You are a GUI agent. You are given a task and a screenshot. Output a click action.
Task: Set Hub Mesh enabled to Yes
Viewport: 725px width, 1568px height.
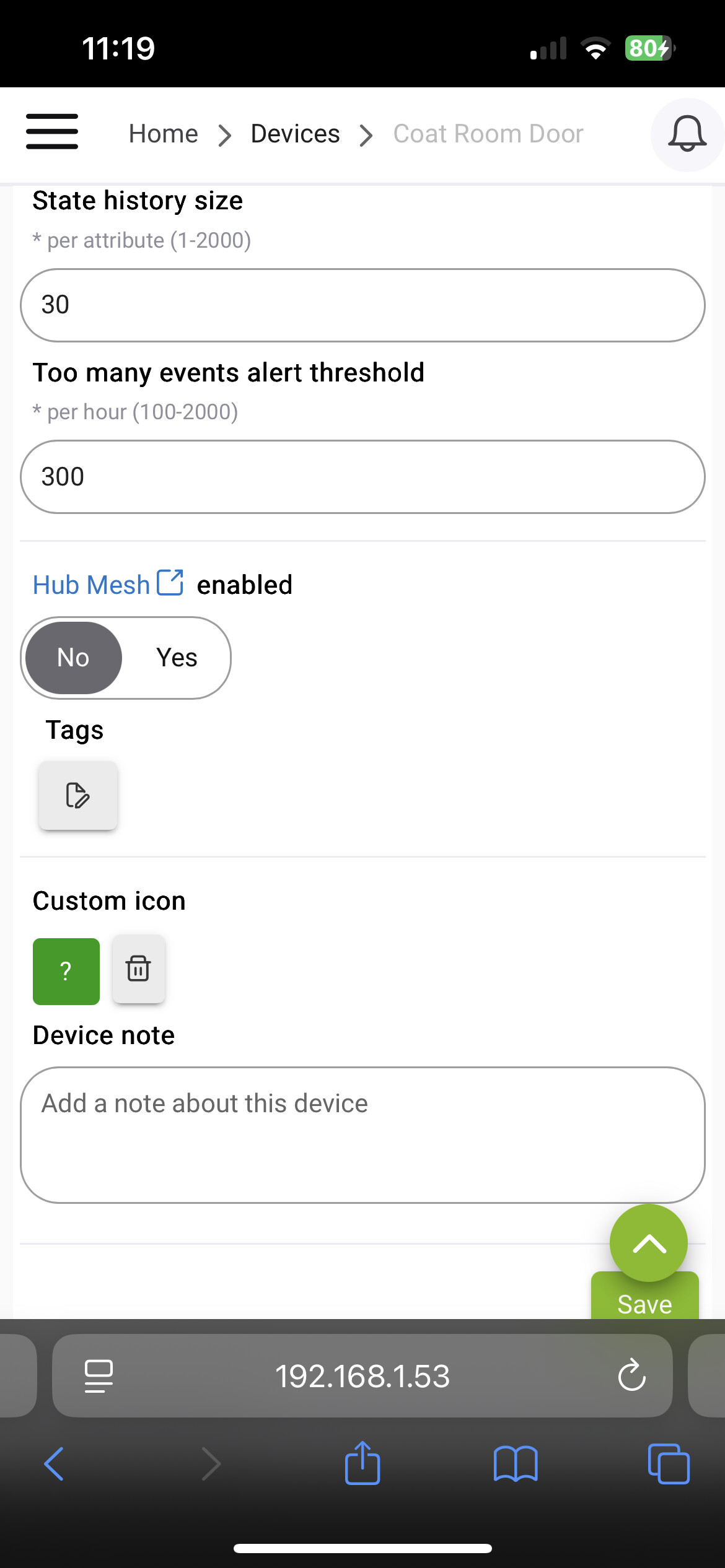pos(177,658)
